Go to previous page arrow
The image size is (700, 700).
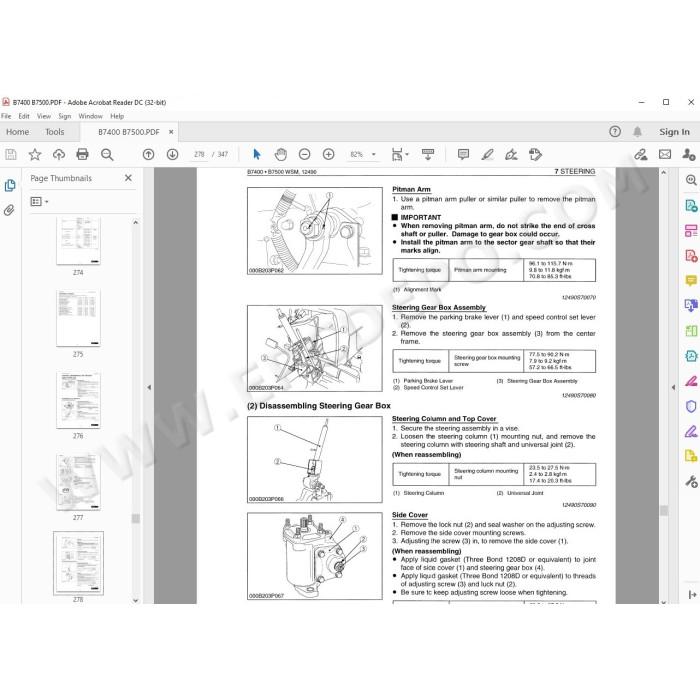coord(149,154)
